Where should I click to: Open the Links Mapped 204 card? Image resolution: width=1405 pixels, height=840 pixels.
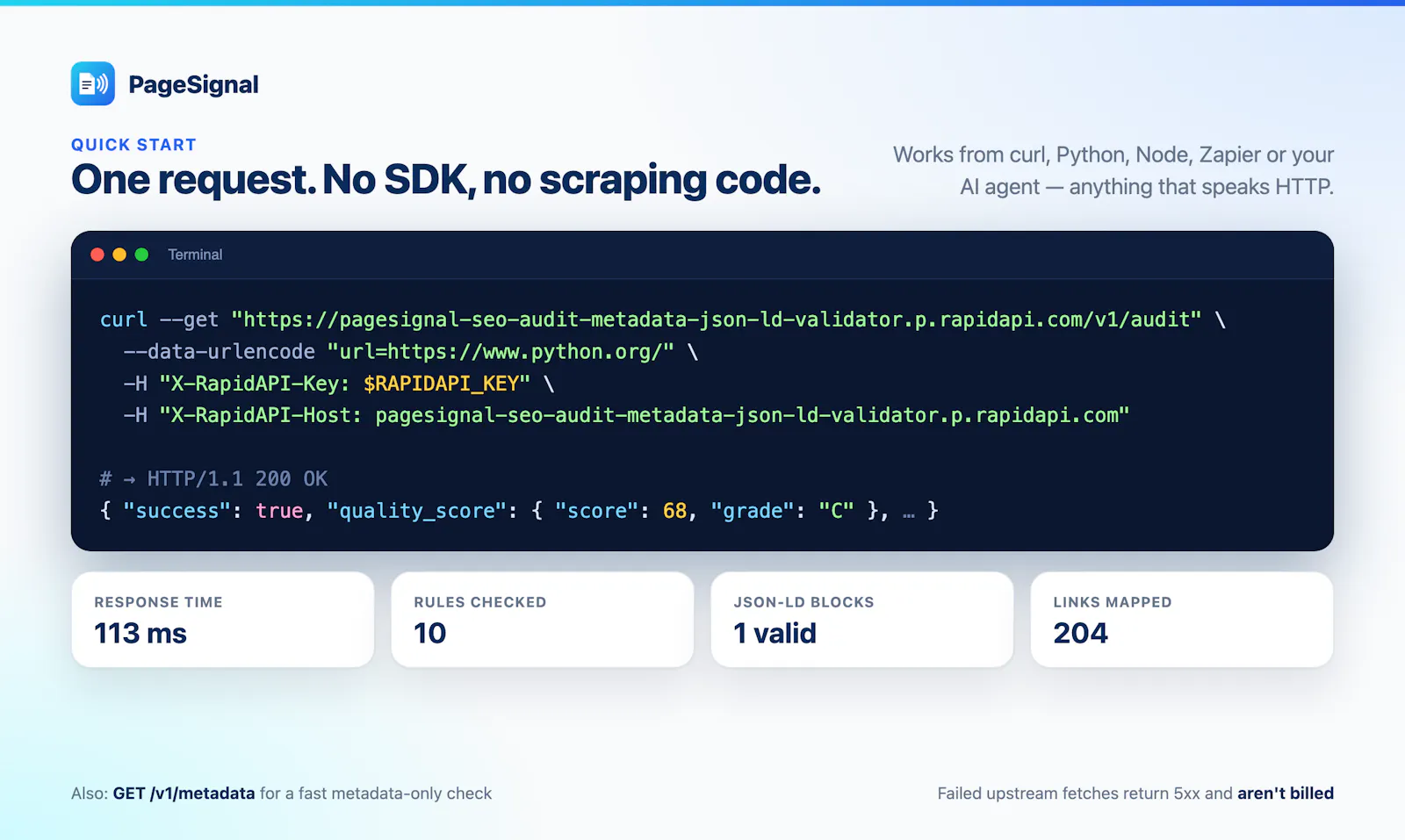click(x=1182, y=620)
